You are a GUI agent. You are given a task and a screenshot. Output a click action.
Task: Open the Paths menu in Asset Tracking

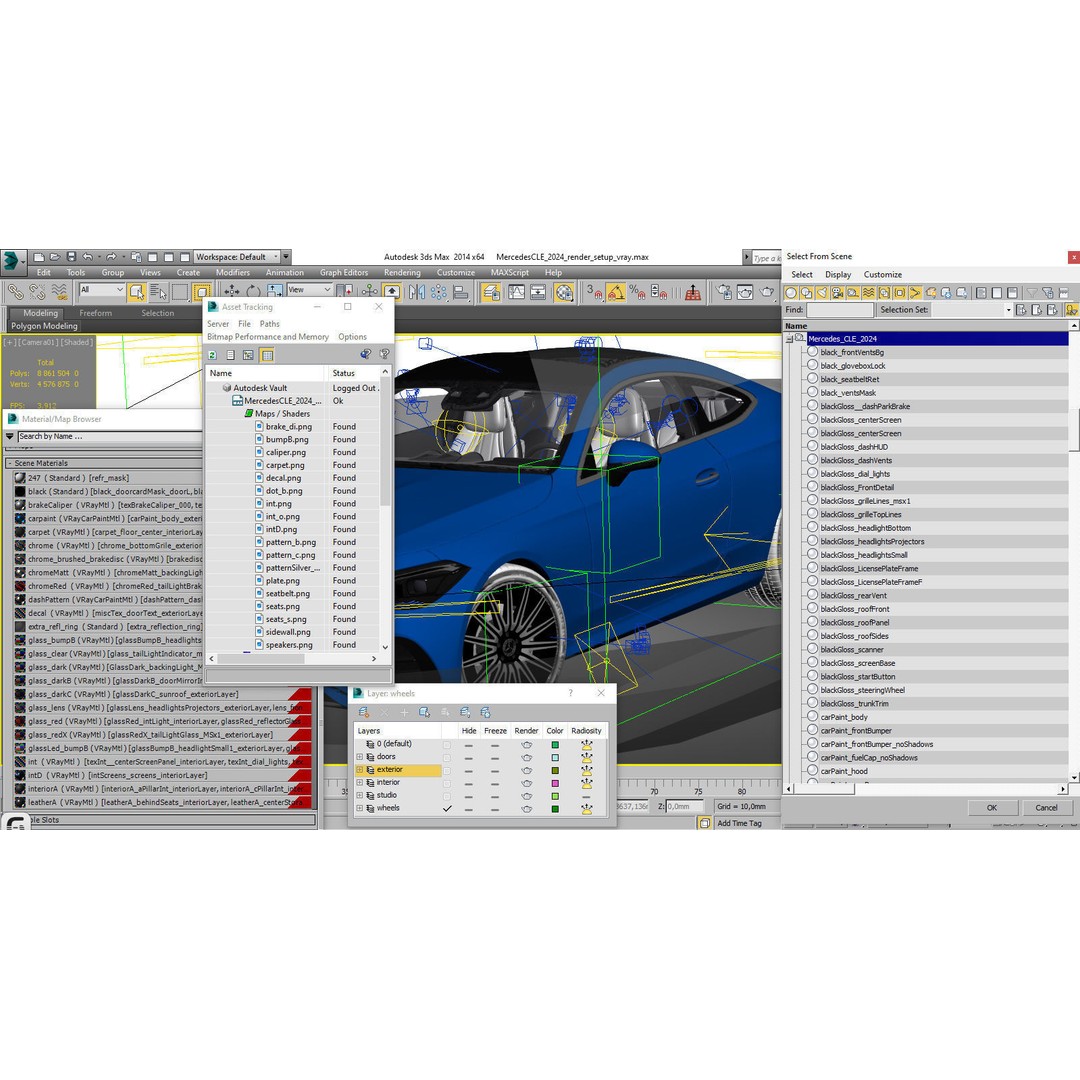270,324
